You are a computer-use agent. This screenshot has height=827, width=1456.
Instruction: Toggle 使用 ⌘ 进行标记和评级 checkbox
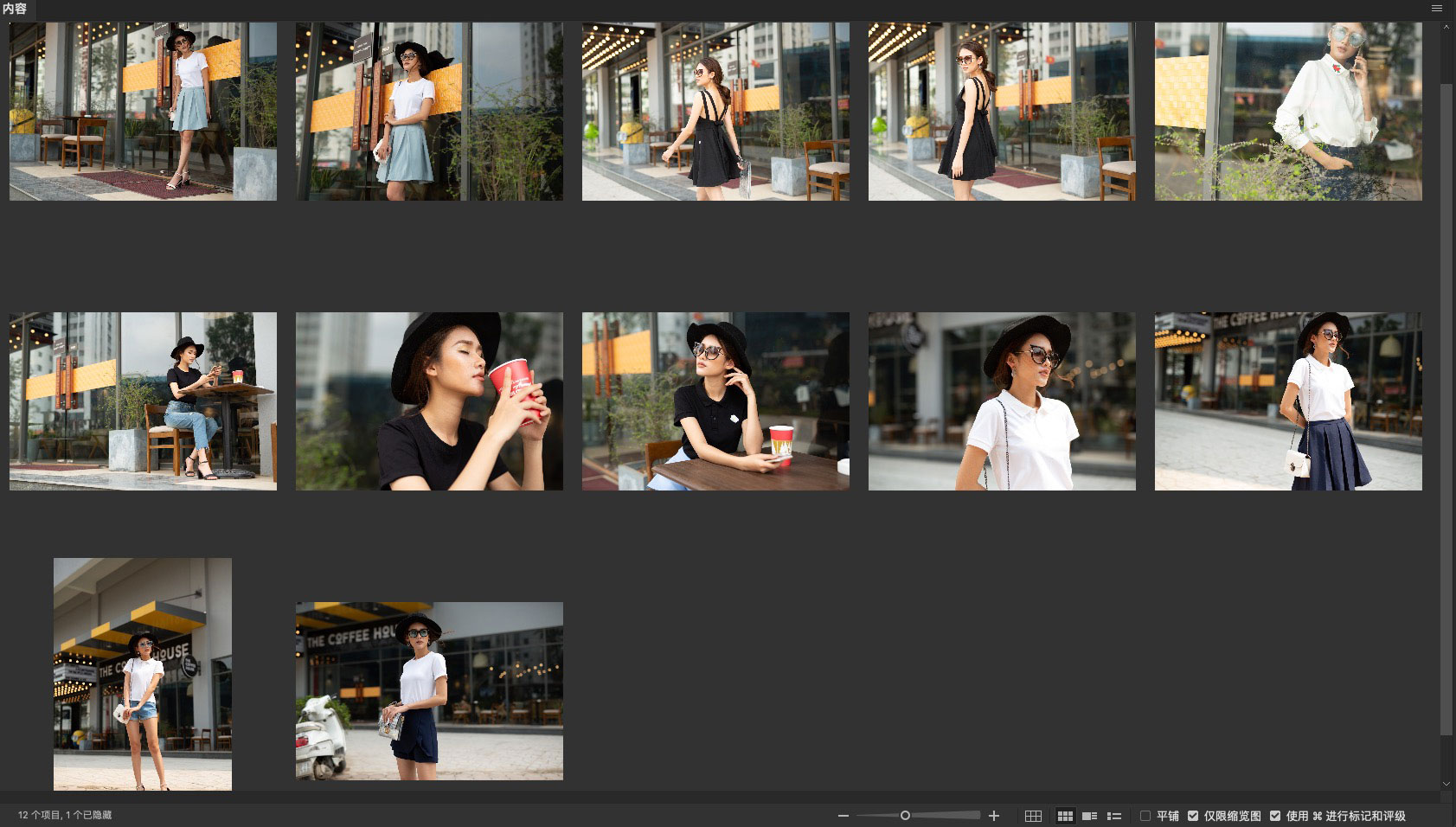[x=1275, y=816]
